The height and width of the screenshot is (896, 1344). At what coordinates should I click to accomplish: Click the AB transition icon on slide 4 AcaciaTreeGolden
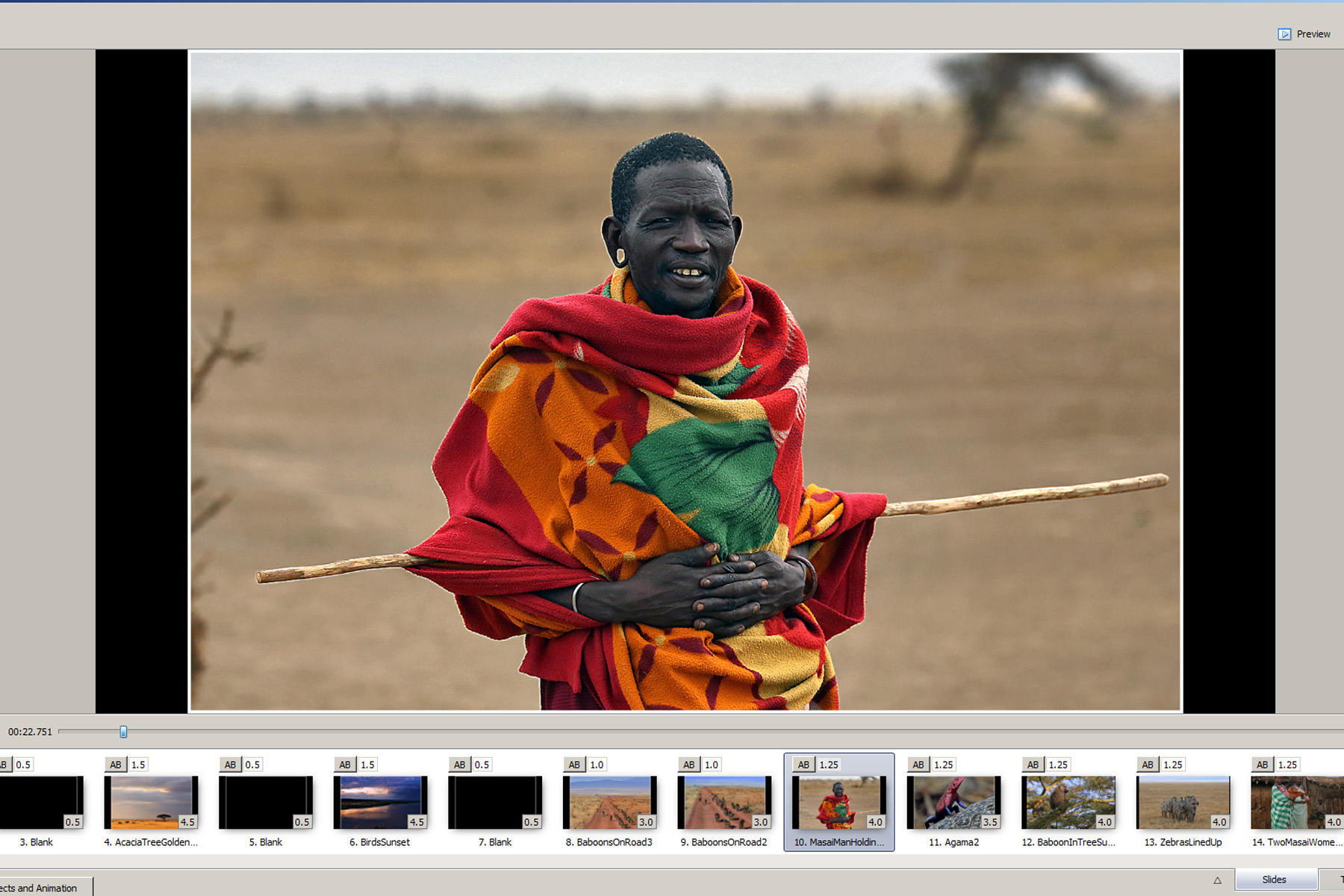[x=116, y=765]
